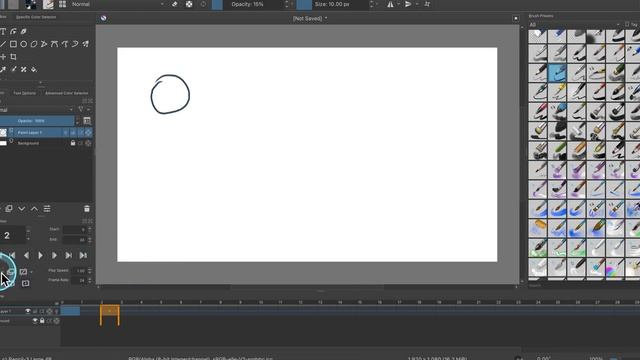The height and width of the screenshot is (360, 640).
Task: Play the animation
Action: click(x=40, y=256)
